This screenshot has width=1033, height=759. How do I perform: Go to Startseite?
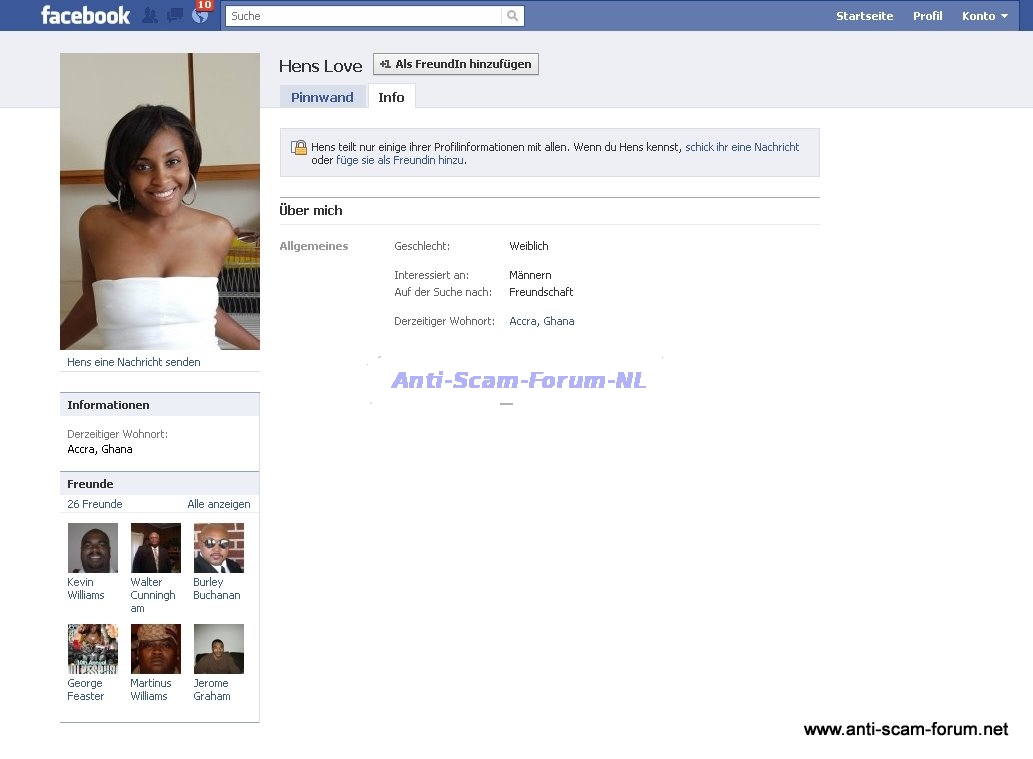pyautogui.click(x=864, y=16)
